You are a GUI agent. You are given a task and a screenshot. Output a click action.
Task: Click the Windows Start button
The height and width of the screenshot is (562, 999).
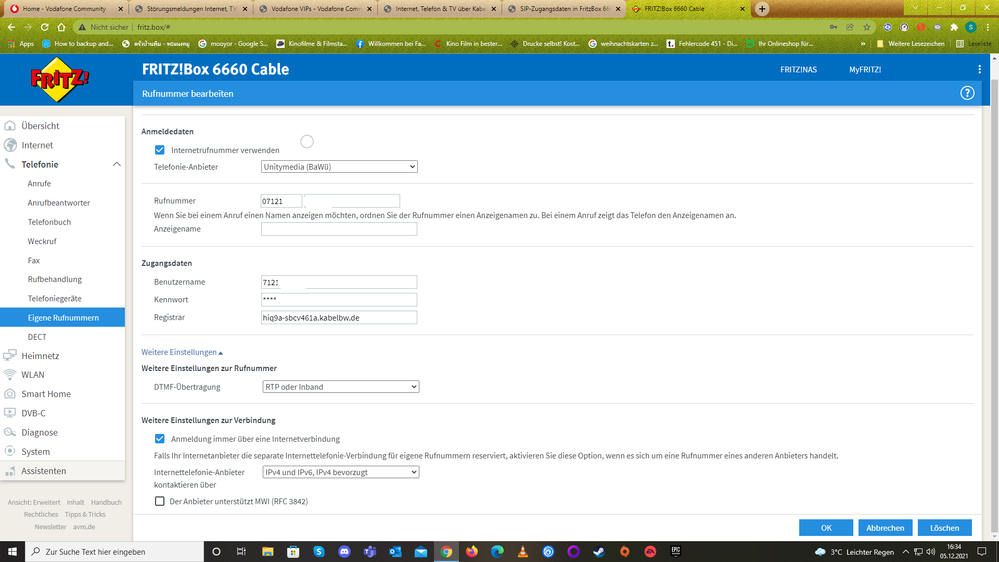(x=12, y=552)
